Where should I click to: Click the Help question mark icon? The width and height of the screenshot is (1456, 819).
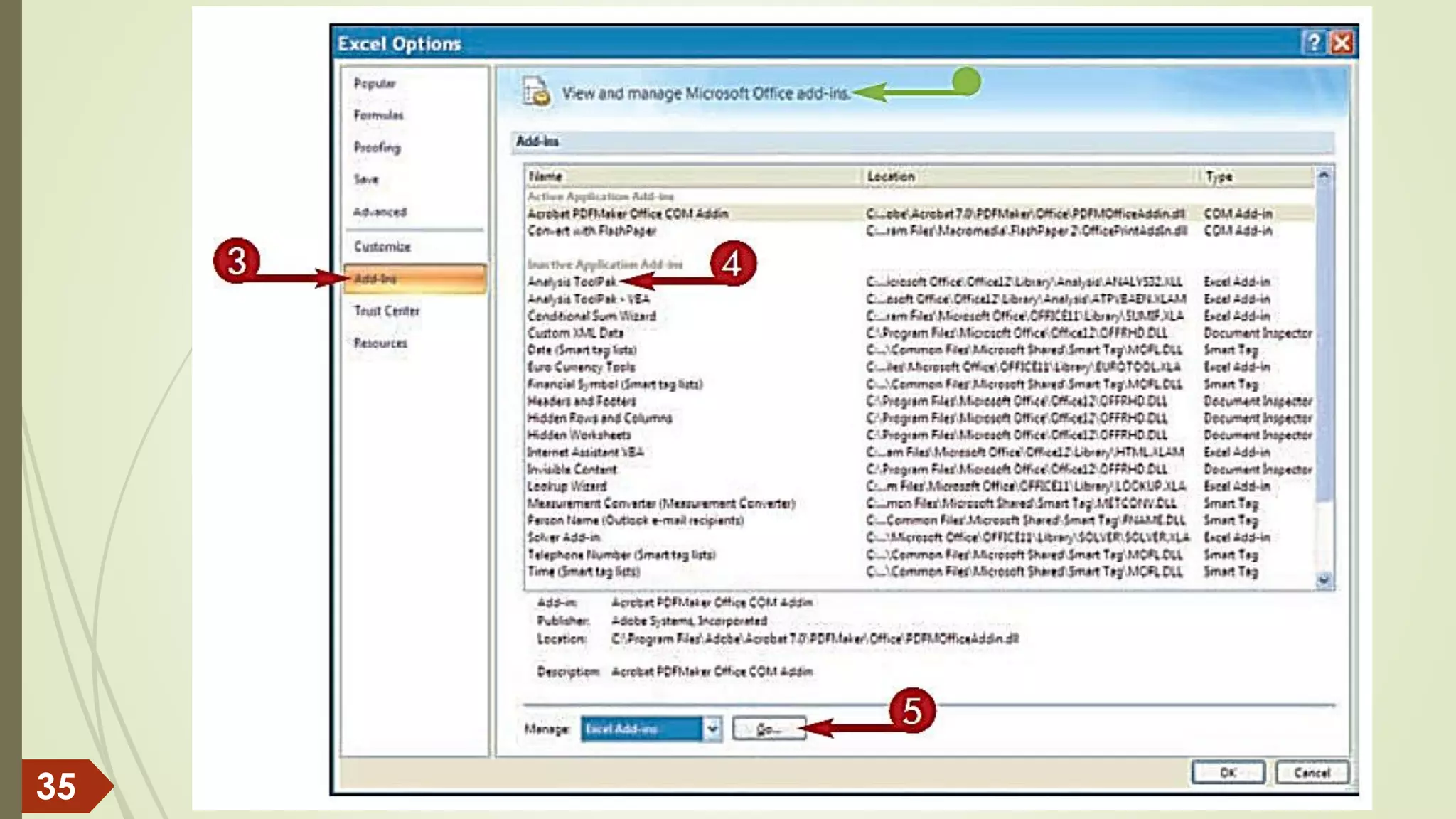coord(1314,43)
